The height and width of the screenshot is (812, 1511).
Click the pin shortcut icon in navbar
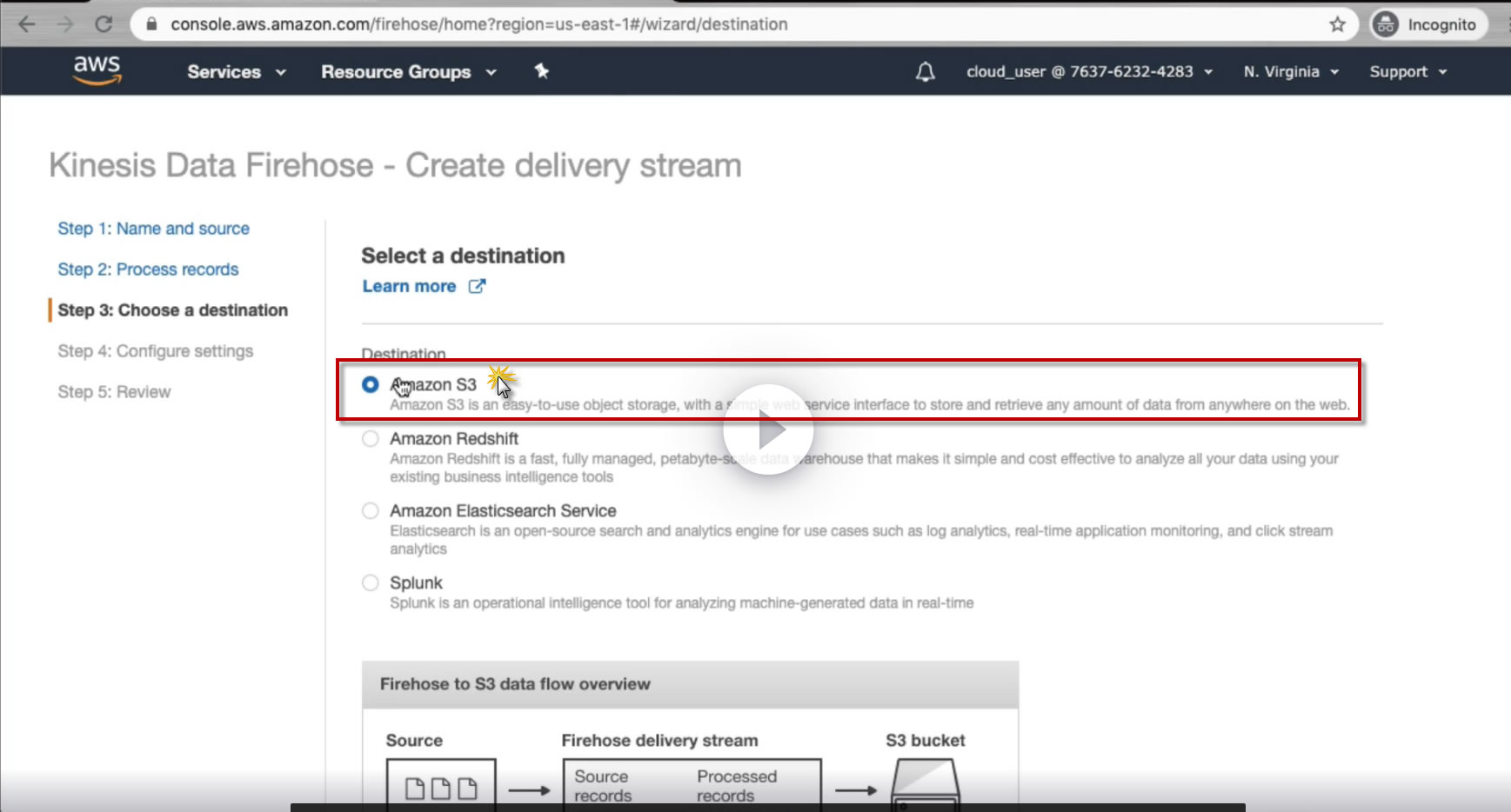click(x=541, y=71)
